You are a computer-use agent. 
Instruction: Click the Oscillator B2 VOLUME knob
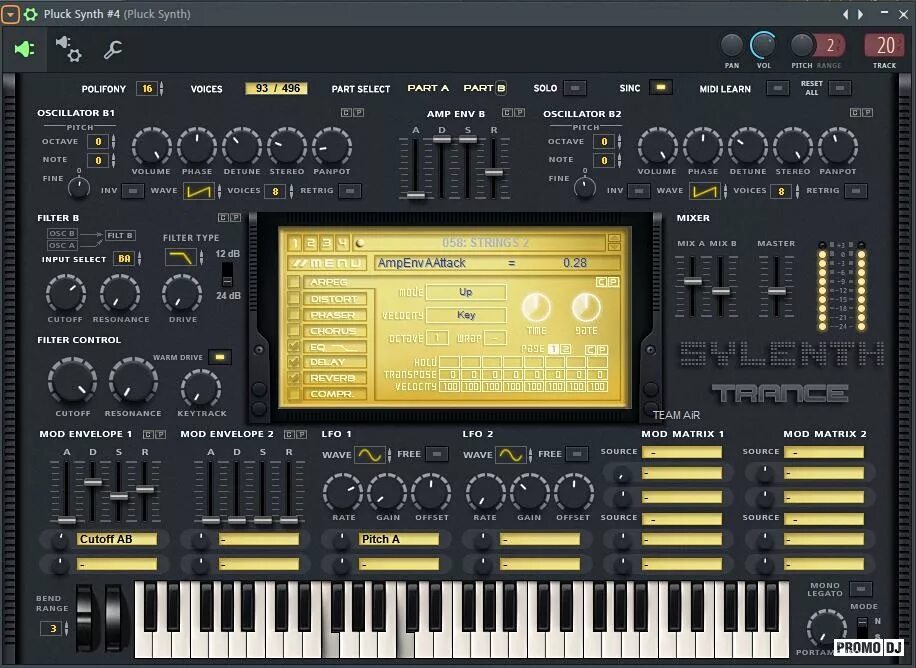pyautogui.click(x=657, y=146)
